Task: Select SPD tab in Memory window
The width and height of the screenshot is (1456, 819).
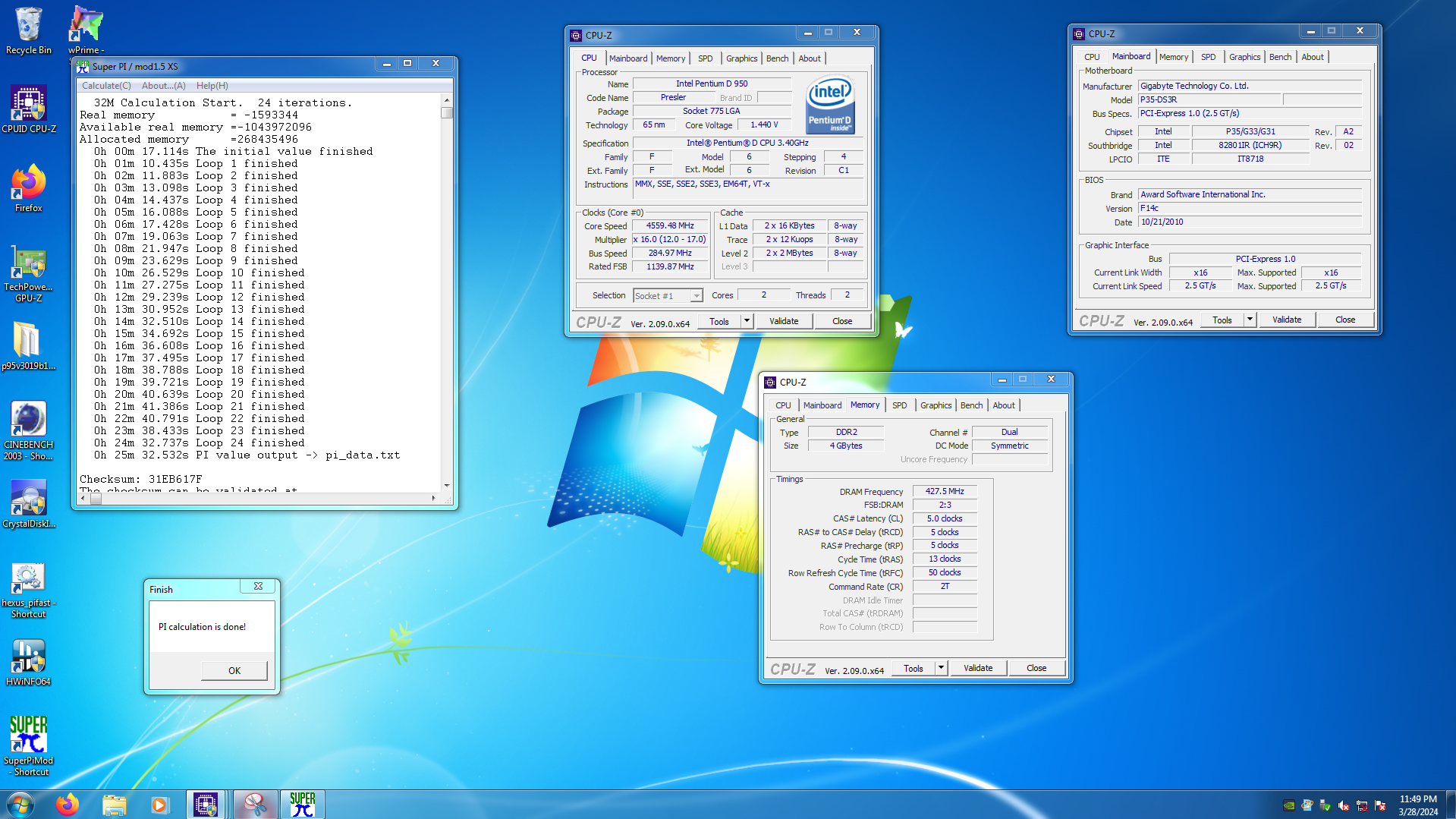Action: [x=899, y=405]
